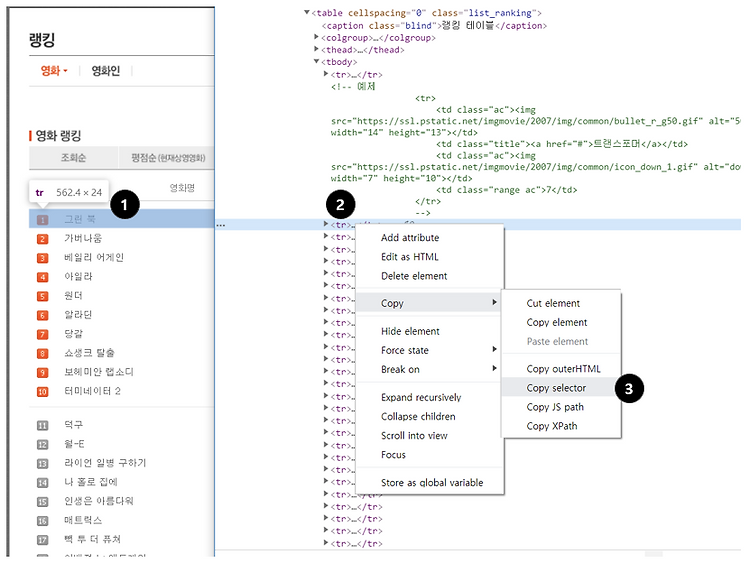Expand the thead node
This screenshot has width=750, height=563.
click(x=316, y=48)
